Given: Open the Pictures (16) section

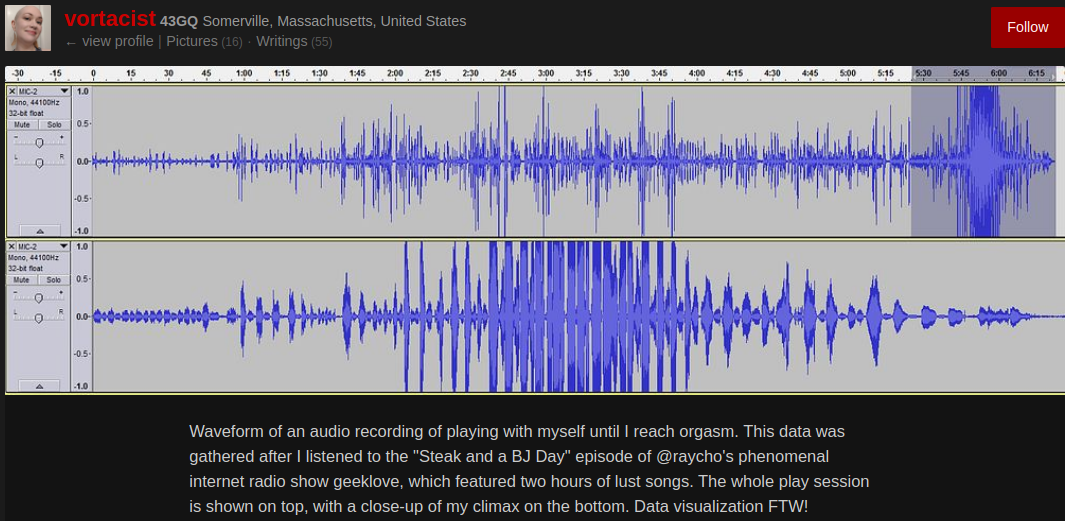Looking at the screenshot, I should pos(204,41).
